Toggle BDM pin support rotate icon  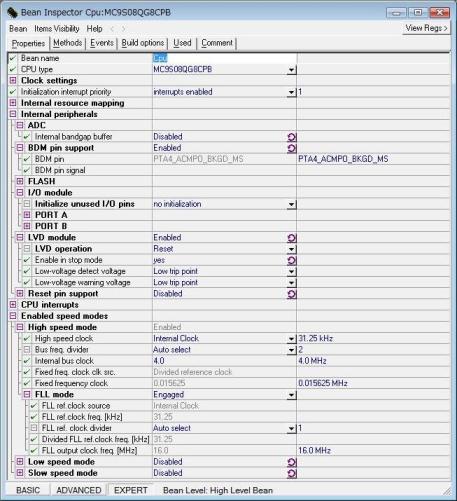pyautogui.click(x=292, y=148)
